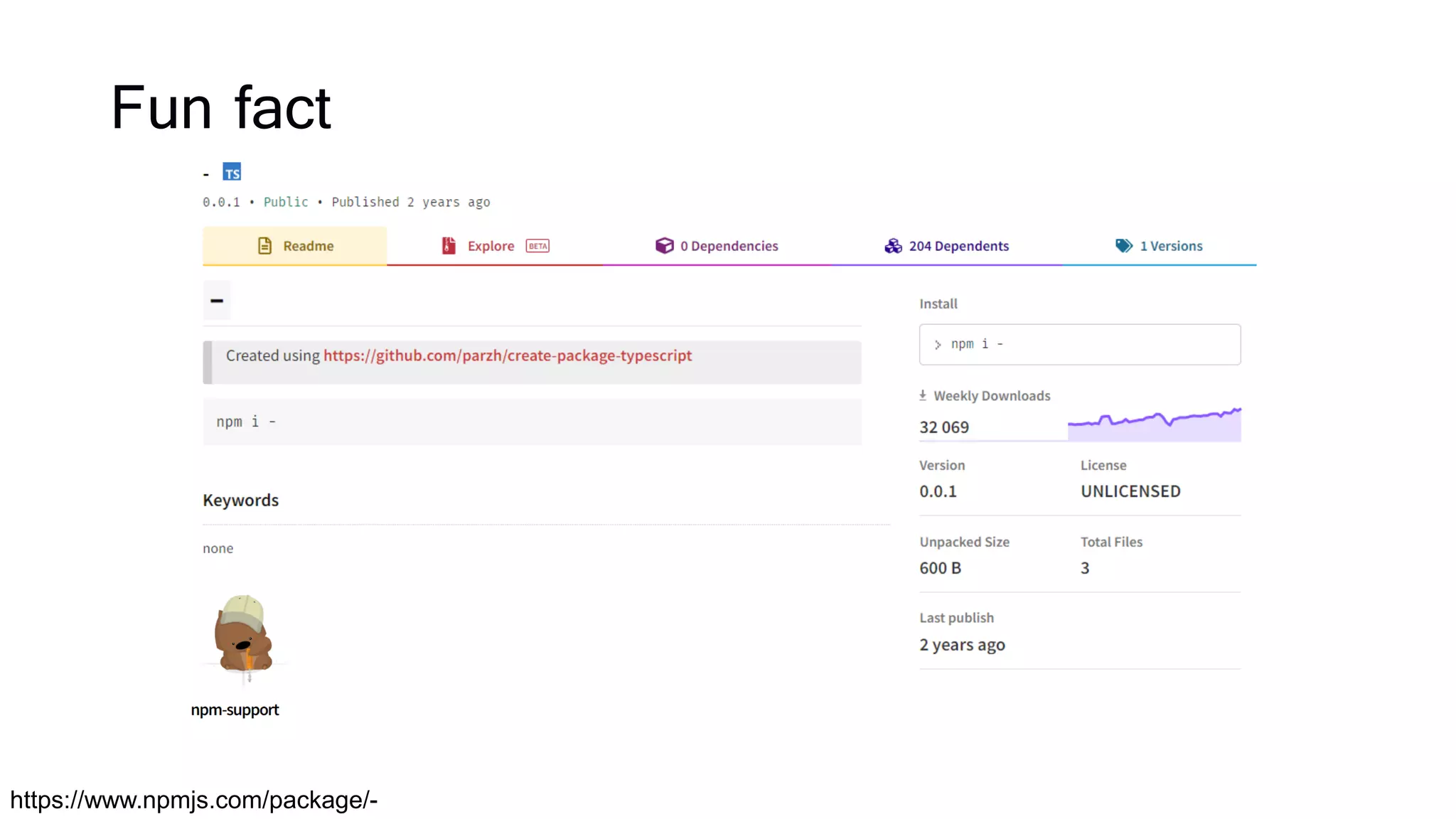
Task: Click the weekly downloads sparkline chart
Action: 1154,424
